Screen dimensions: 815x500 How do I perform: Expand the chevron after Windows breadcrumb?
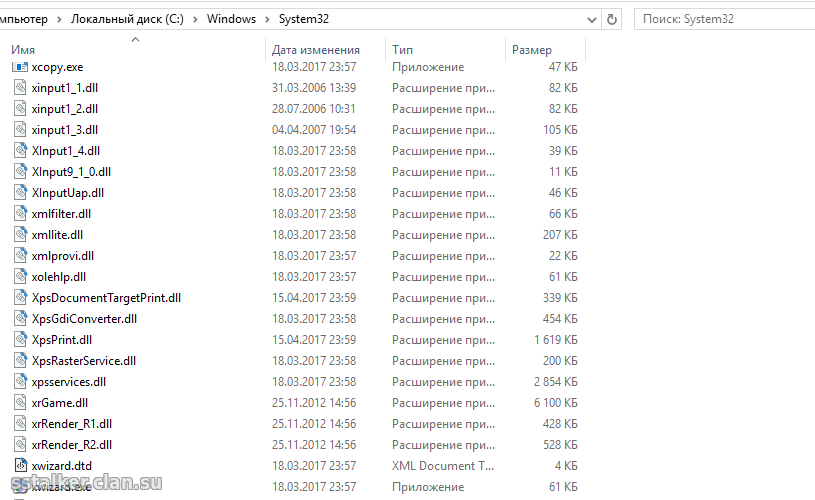point(267,19)
